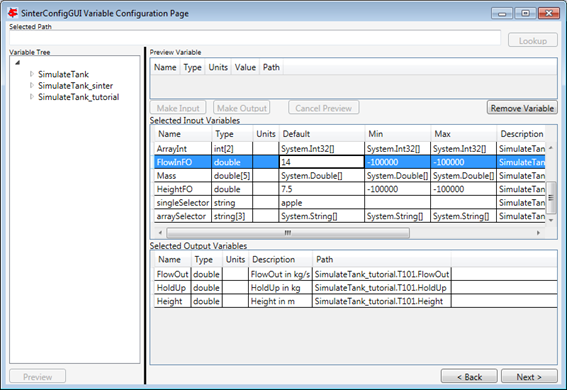Viewport: 567px width, 390px height.
Task: Click the FlowOut in kg/s description cell
Action: click(280, 274)
